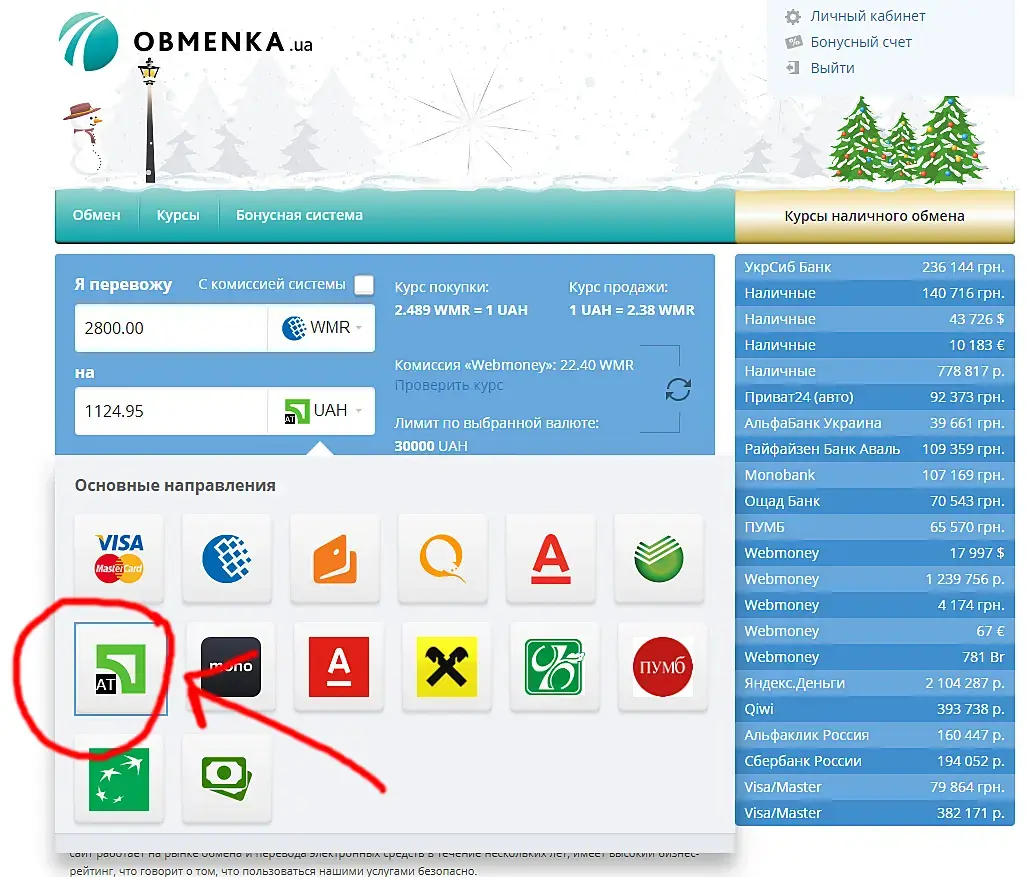Image resolution: width=1035 pixels, height=877 pixels.
Task: Open Бонусный счет link
Action: coord(861,42)
